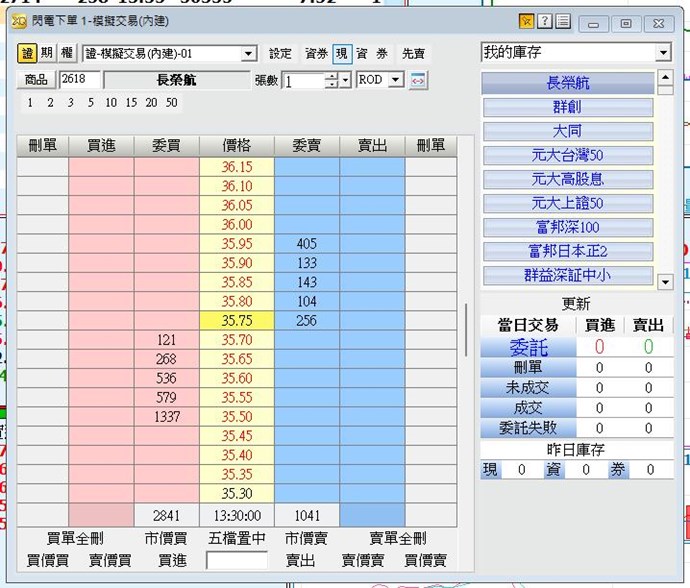Open the 我的庫存 list dropdown
Image resolution: width=690 pixels, height=588 pixels.
pos(663,53)
